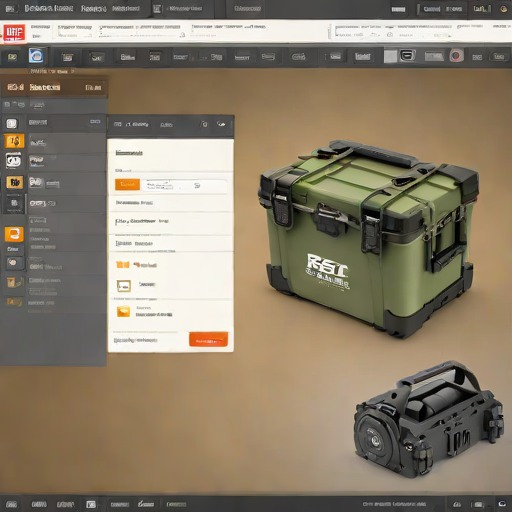
Task: Click the white square icon in the bottom bar
Action: [91, 504]
